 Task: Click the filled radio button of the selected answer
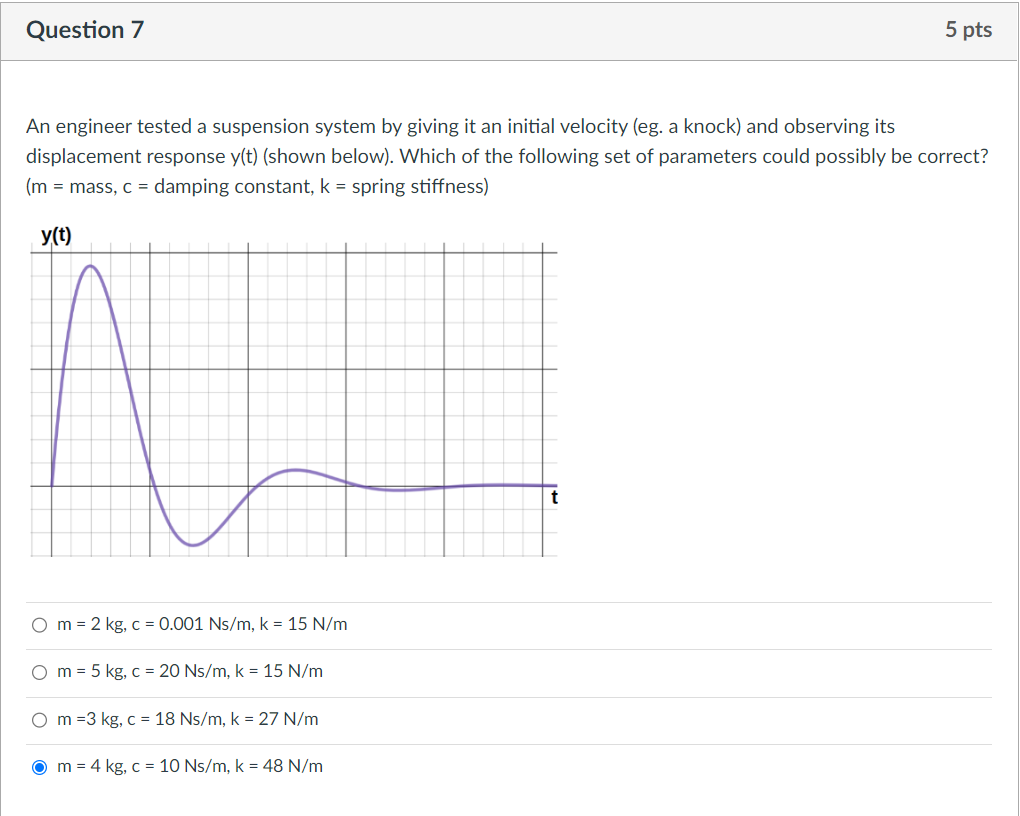tap(40, 766)
